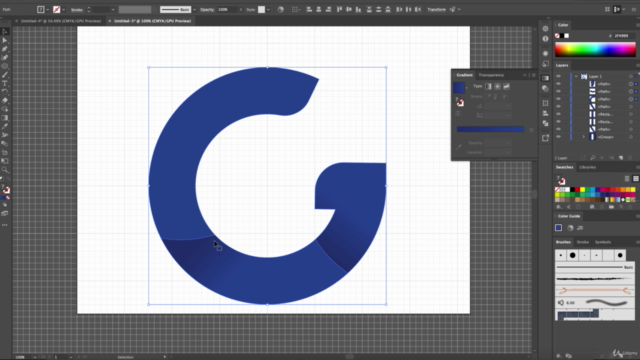640x360 pixels.
Task: Click the Stroke label in control bar
Action: point(76,9)
